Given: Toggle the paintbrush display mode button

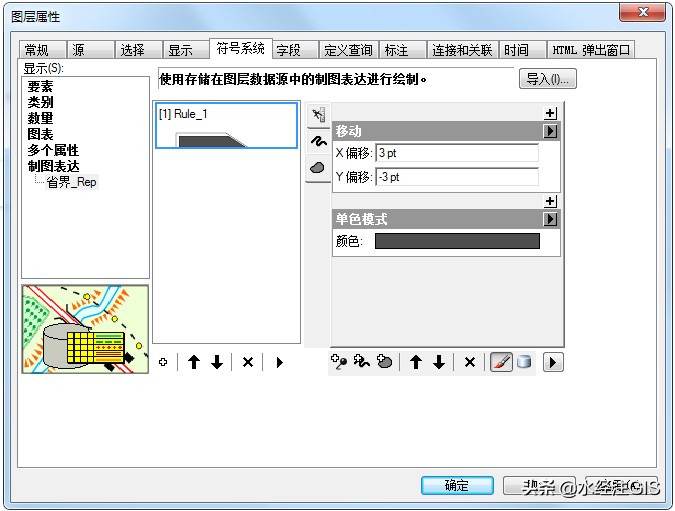Looking at the screenshot, I should (x=502, y=362).
